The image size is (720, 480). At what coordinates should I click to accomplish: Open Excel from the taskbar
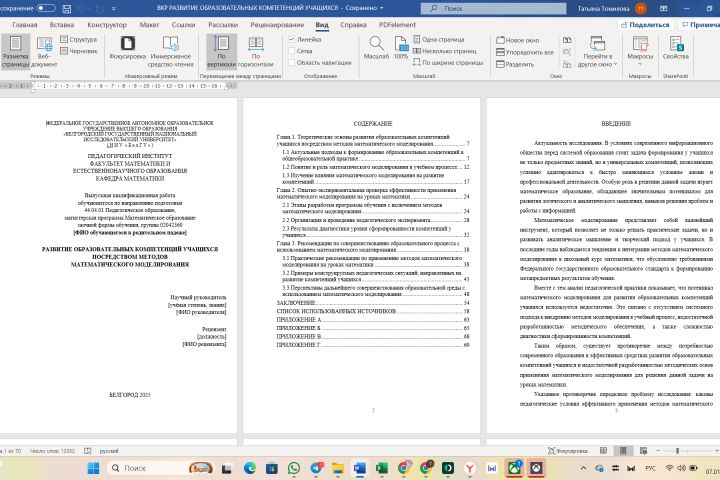382,468
